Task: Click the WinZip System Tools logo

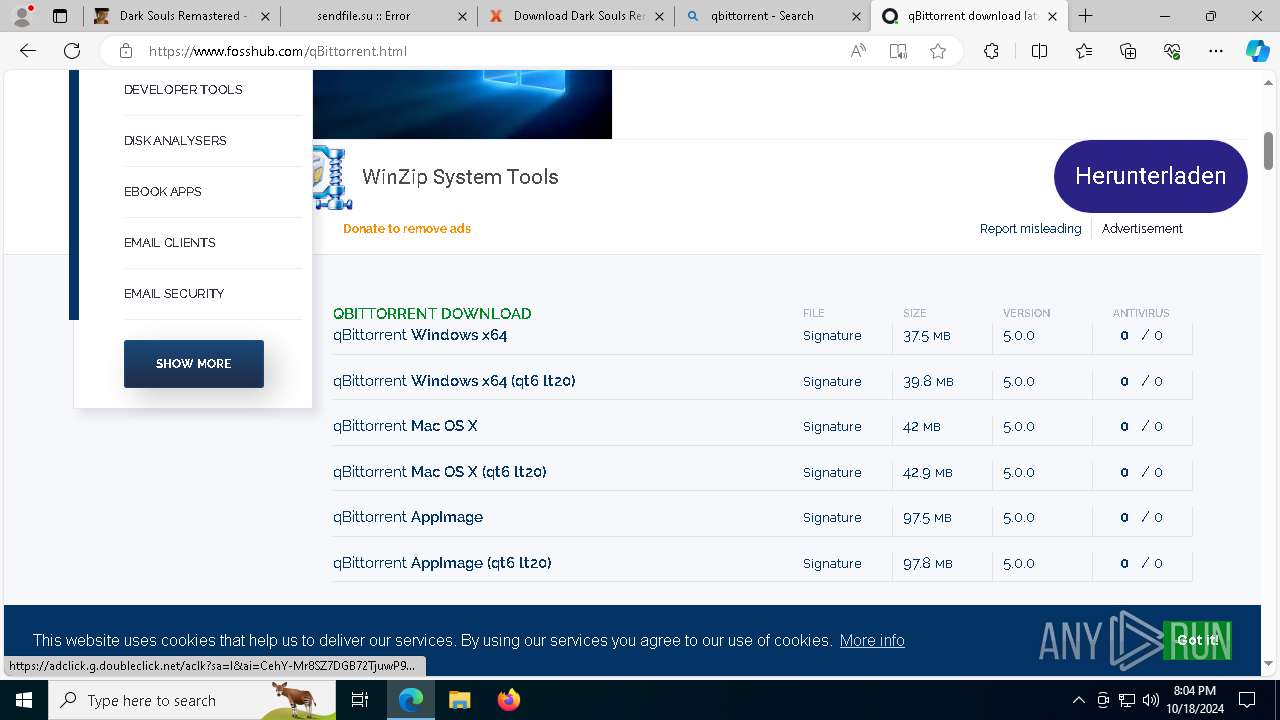Action: pyautogui.click(x=332, y=177)
